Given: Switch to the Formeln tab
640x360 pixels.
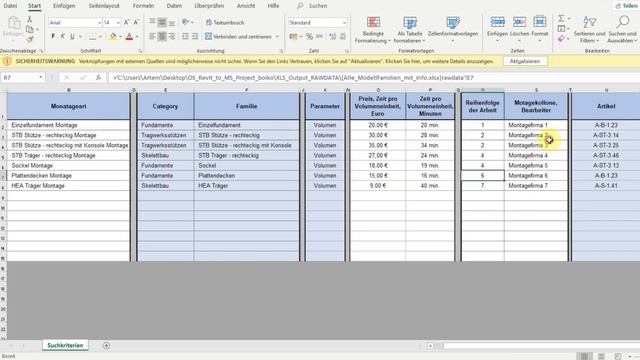Looking at the screenshot, I should 143,6.
